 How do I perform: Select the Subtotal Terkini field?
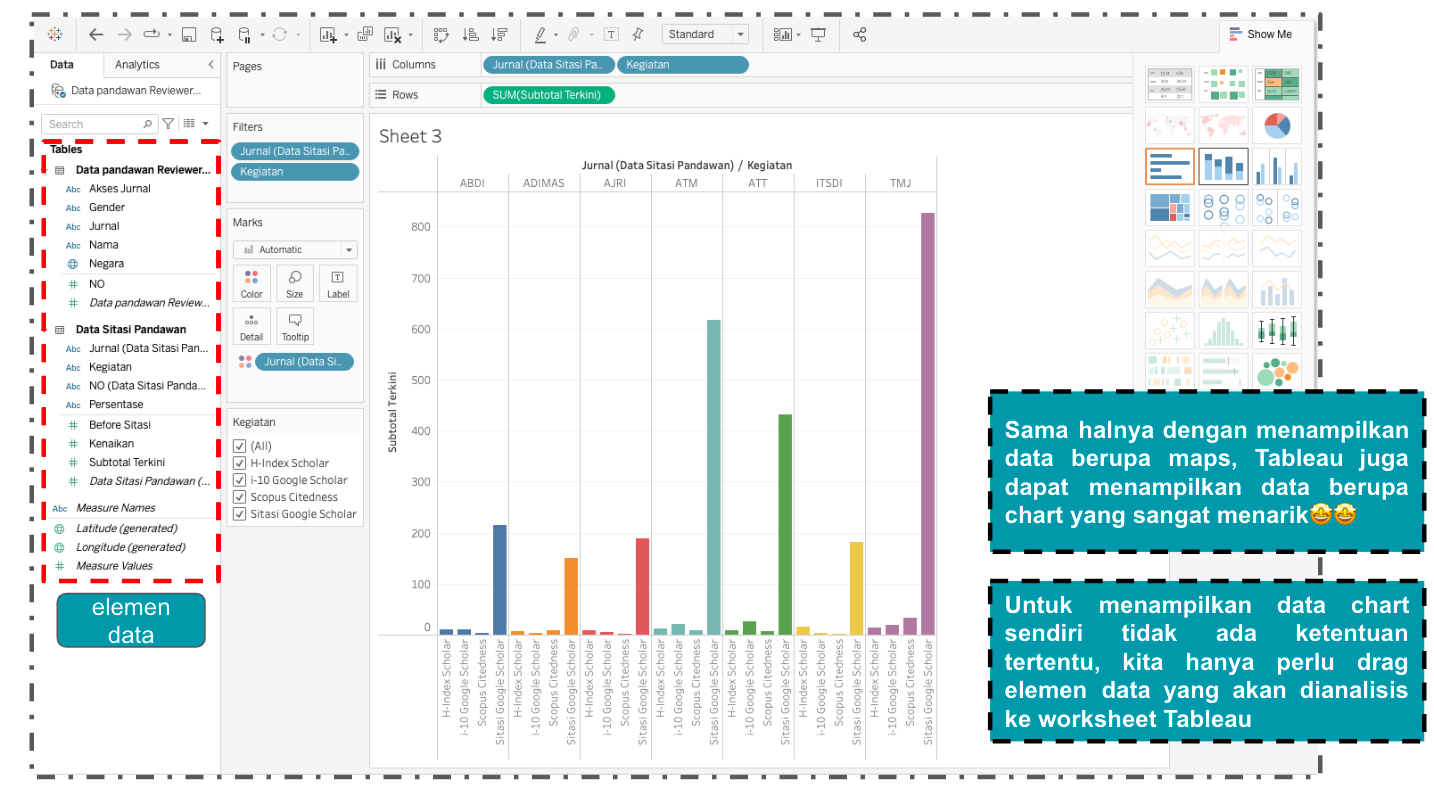pyautogui.click(x=126, y=462)
